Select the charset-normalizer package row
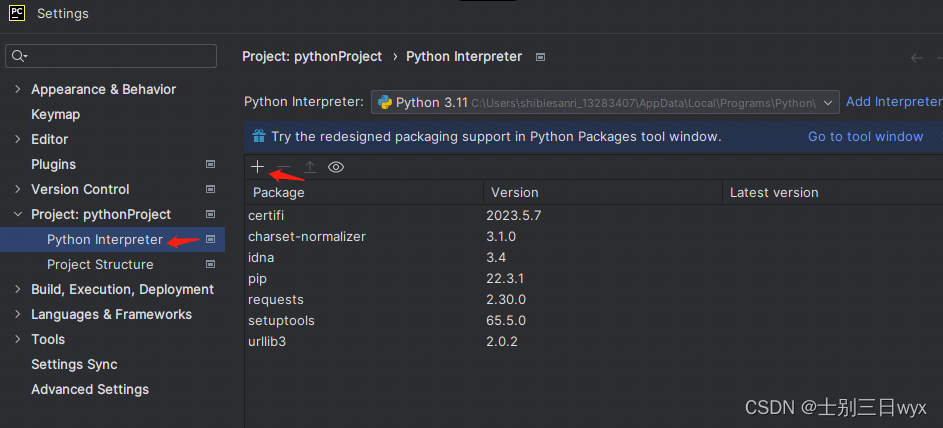This screenshot has height=428, width=943. pos(594,237)
